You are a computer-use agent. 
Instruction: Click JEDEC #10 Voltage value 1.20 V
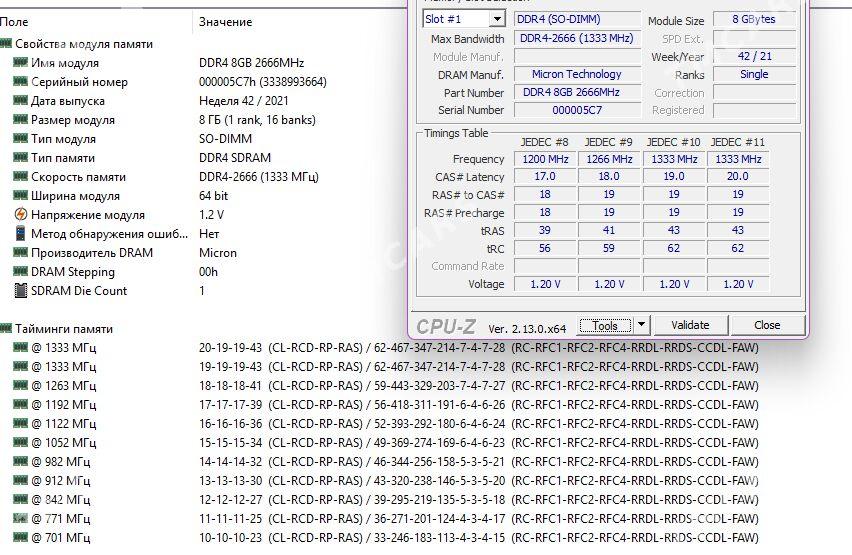[674, 284]
